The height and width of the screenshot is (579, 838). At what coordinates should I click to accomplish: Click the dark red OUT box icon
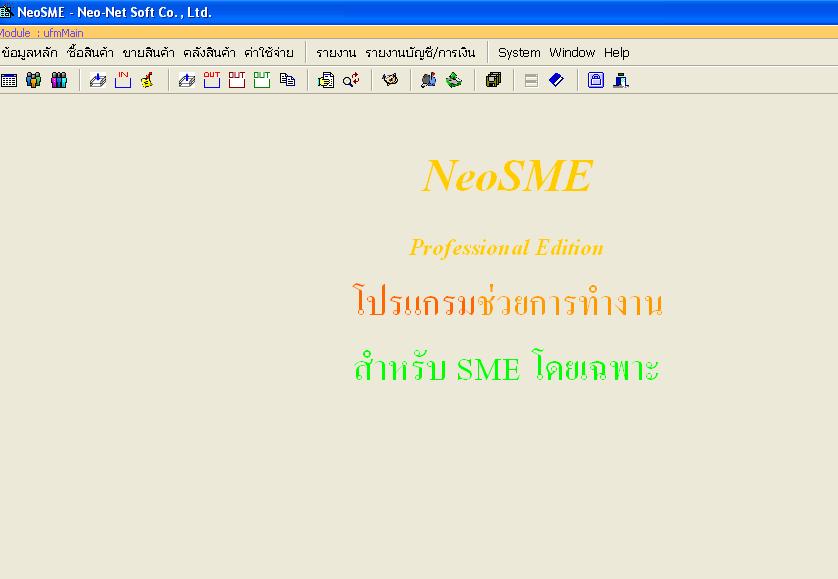tap(236, 80)
